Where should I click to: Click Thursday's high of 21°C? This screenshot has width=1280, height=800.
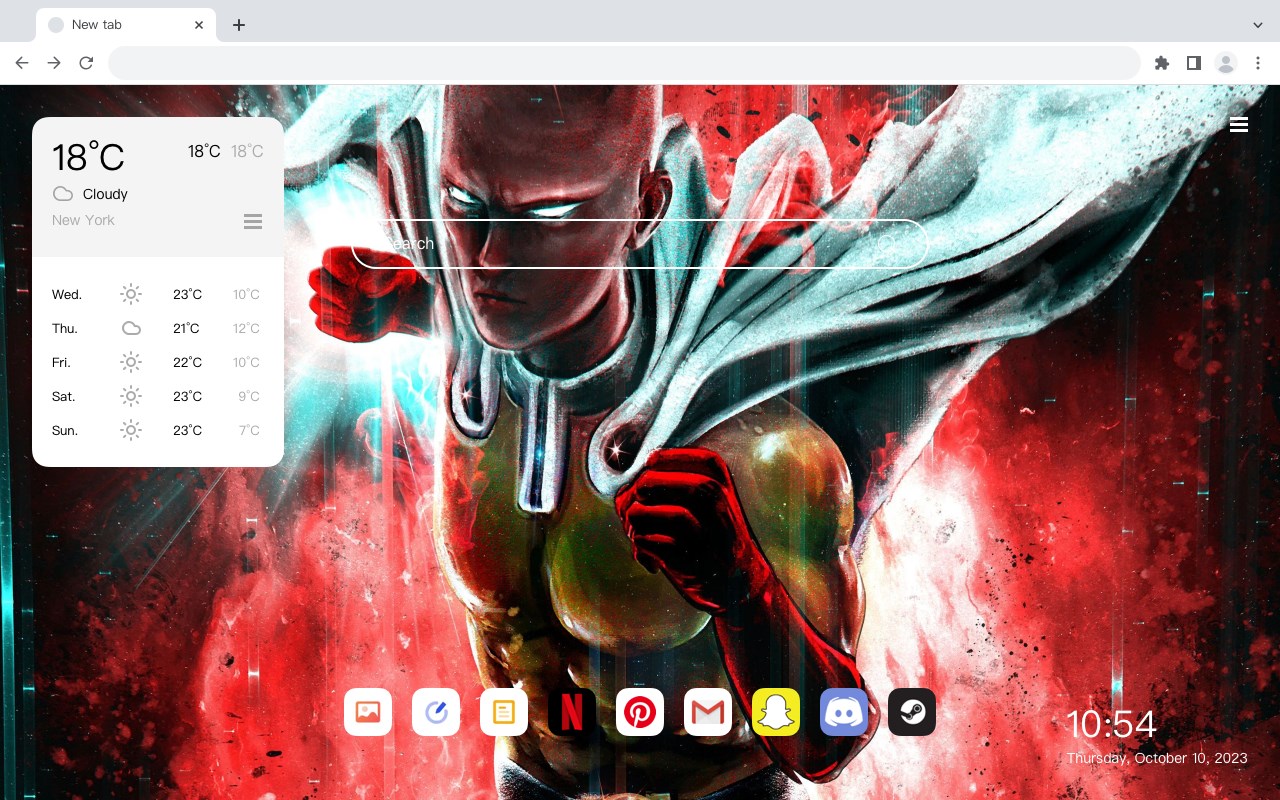[186, 328]
